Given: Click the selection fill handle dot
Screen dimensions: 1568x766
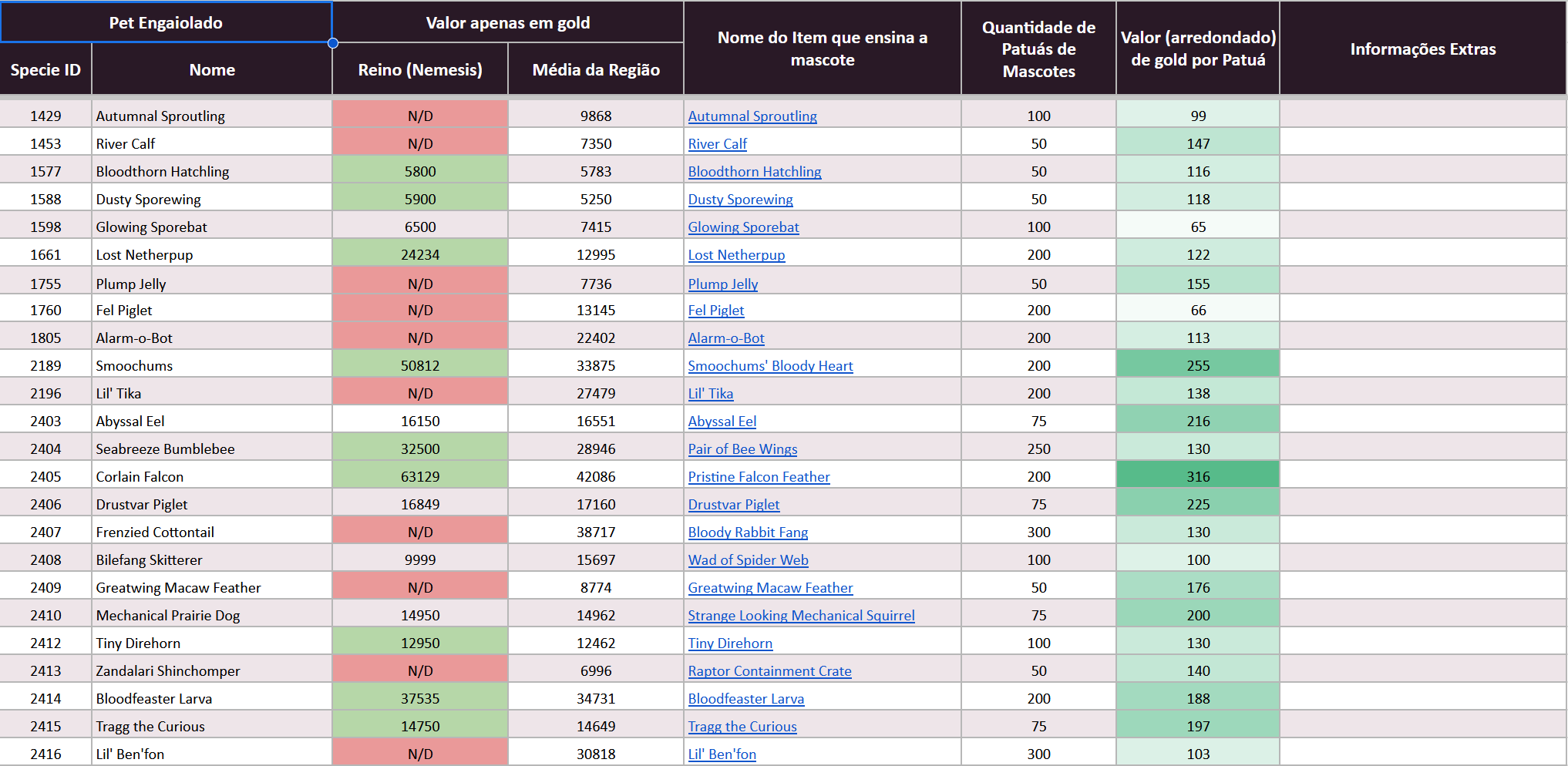Looking at the screenshot, I should pyautogui.click(x=333, y=43).
